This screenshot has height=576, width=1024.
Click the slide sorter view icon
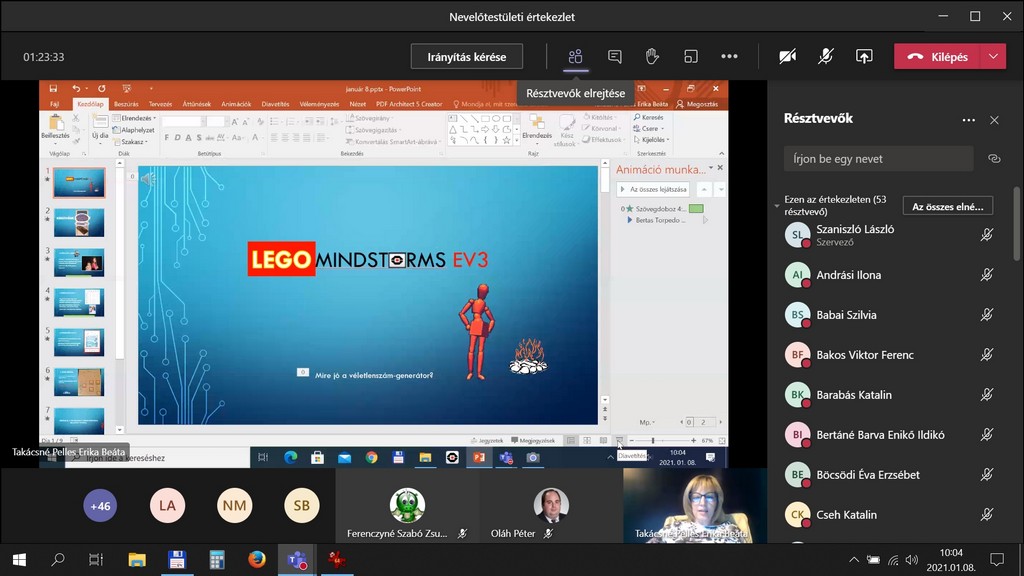pyautogui.click(x=587, y=441)
